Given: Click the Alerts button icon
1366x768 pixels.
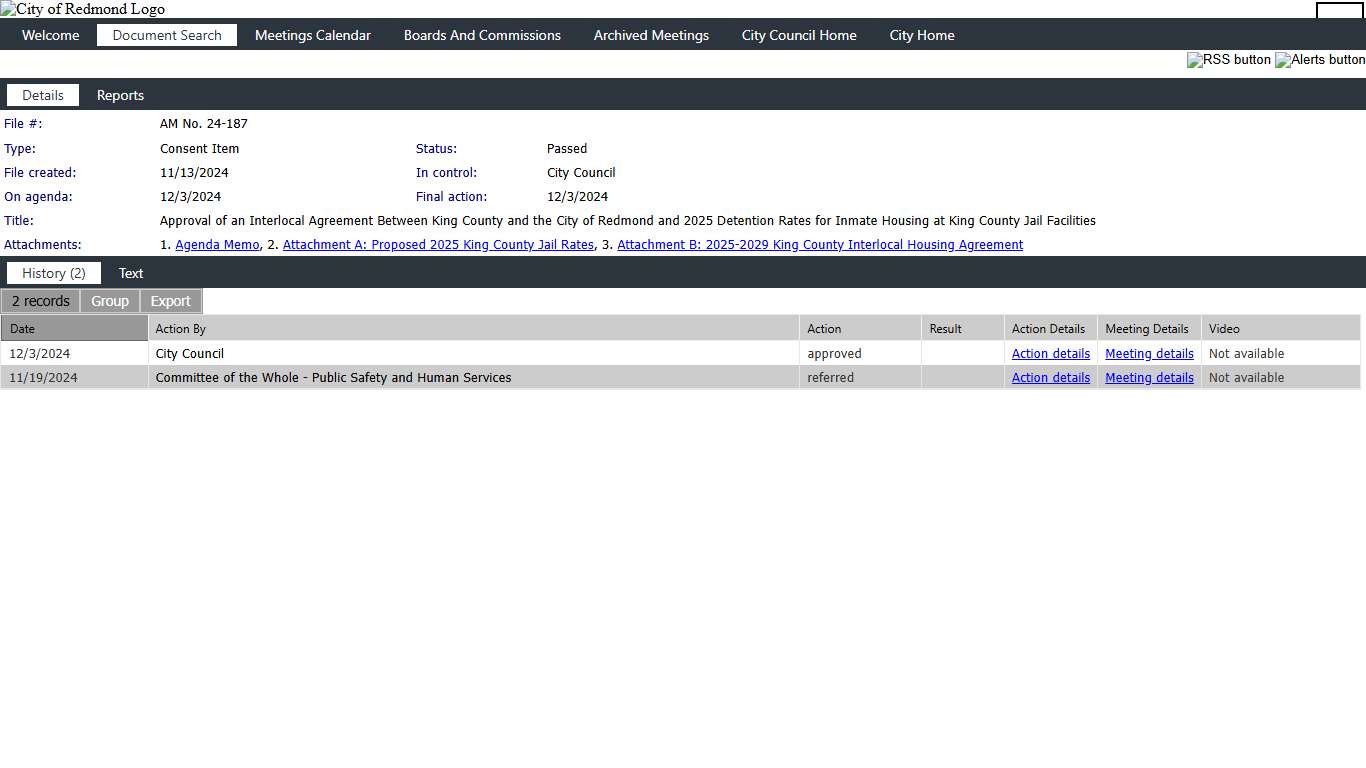Looking at the screenshot, I should (x=1319, y=60).
